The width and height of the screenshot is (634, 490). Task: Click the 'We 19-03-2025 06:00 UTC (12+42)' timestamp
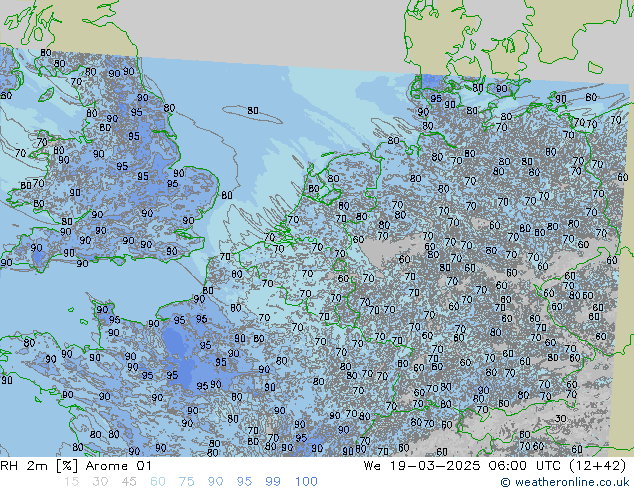pyautogui.click(x=495, y=466)
